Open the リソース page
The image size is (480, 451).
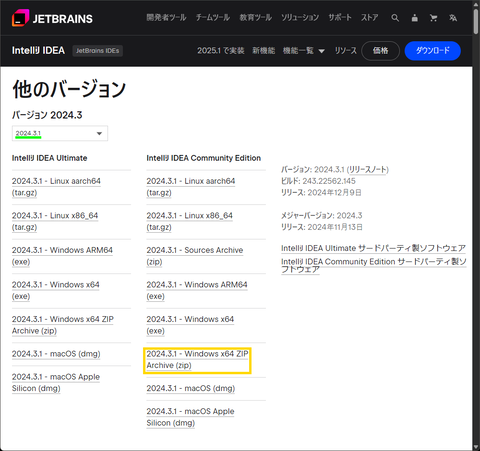click(346, 51)
